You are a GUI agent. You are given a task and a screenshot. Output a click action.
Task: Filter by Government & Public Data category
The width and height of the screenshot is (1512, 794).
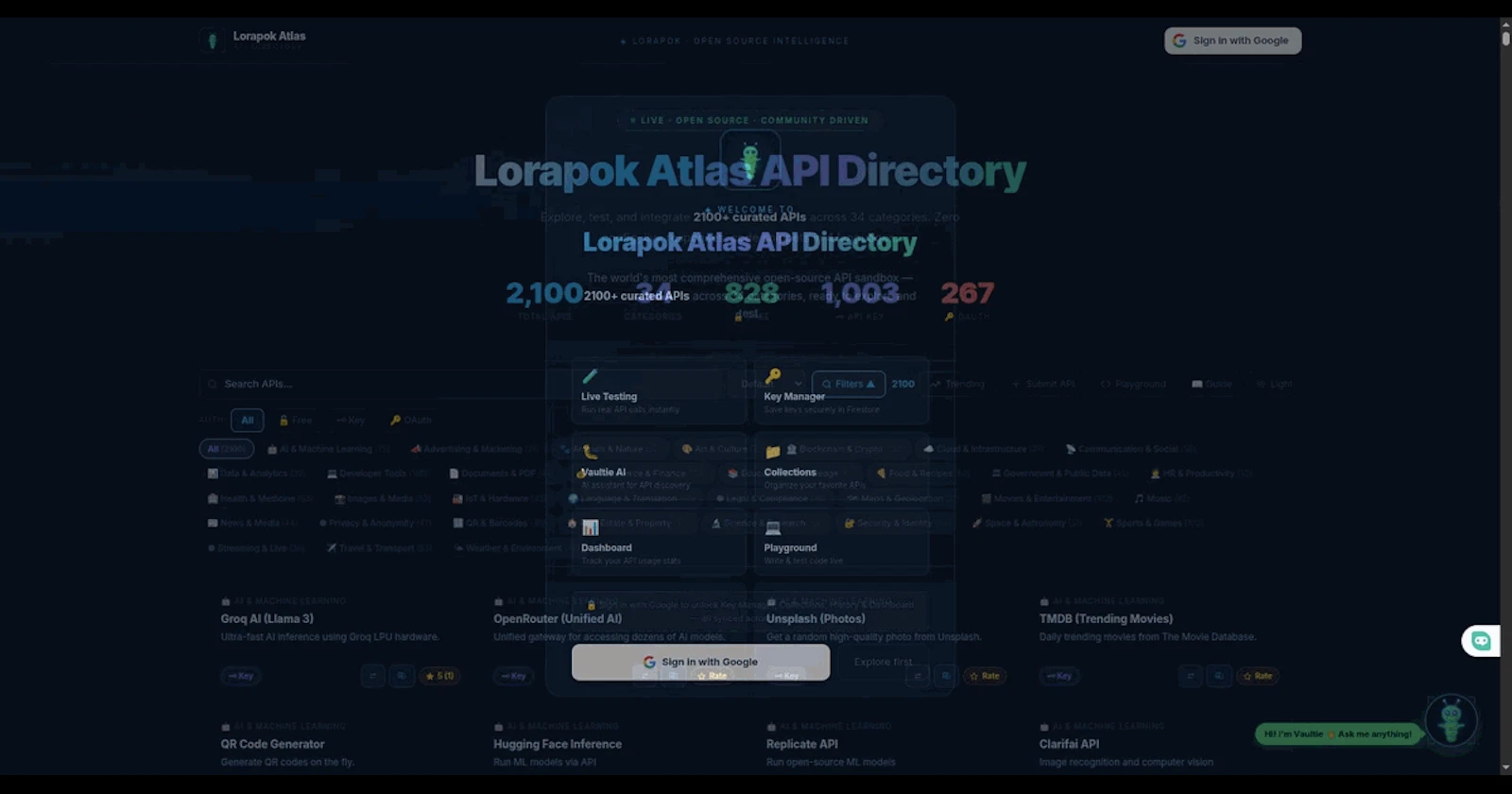click(x=1059, y=474)
